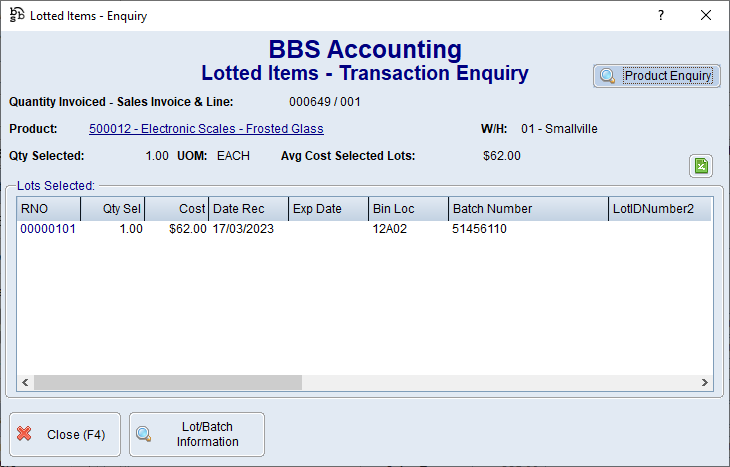Click the magnifier icon on Lot/Batch Information
The image size is (730, 467).
[x=144, y=434]
